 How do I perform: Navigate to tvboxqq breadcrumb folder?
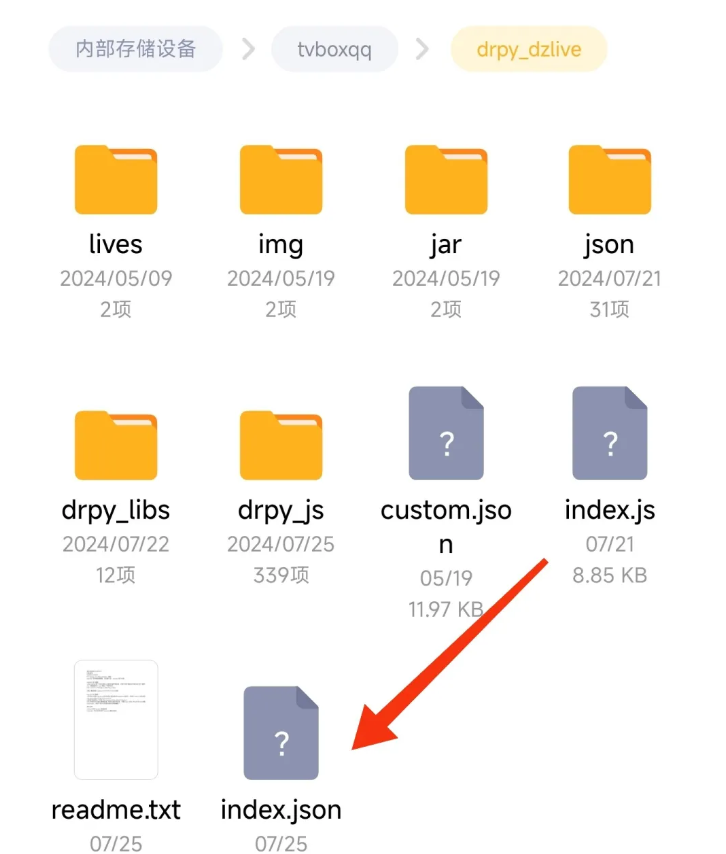tap(334, 49)
